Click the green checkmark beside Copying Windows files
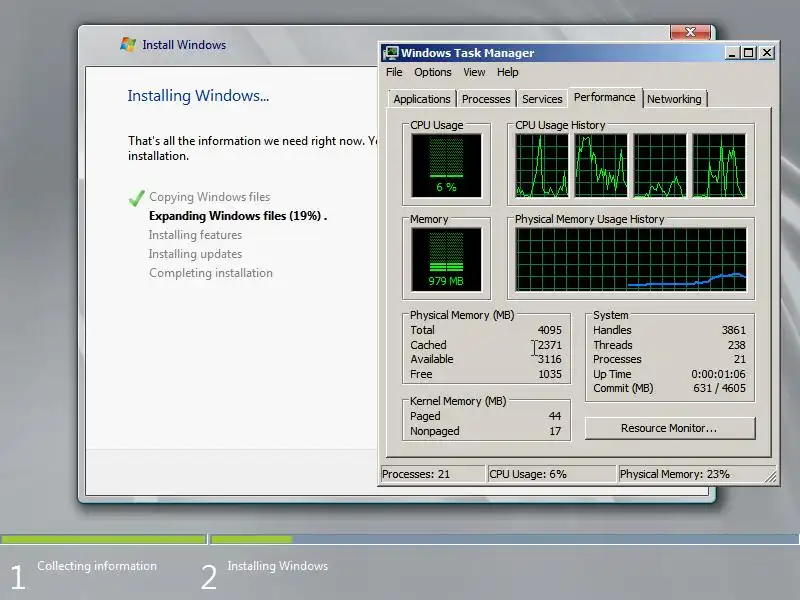This screenshot has width=800, height=600. pyautogui.click(x=136, y=198)
